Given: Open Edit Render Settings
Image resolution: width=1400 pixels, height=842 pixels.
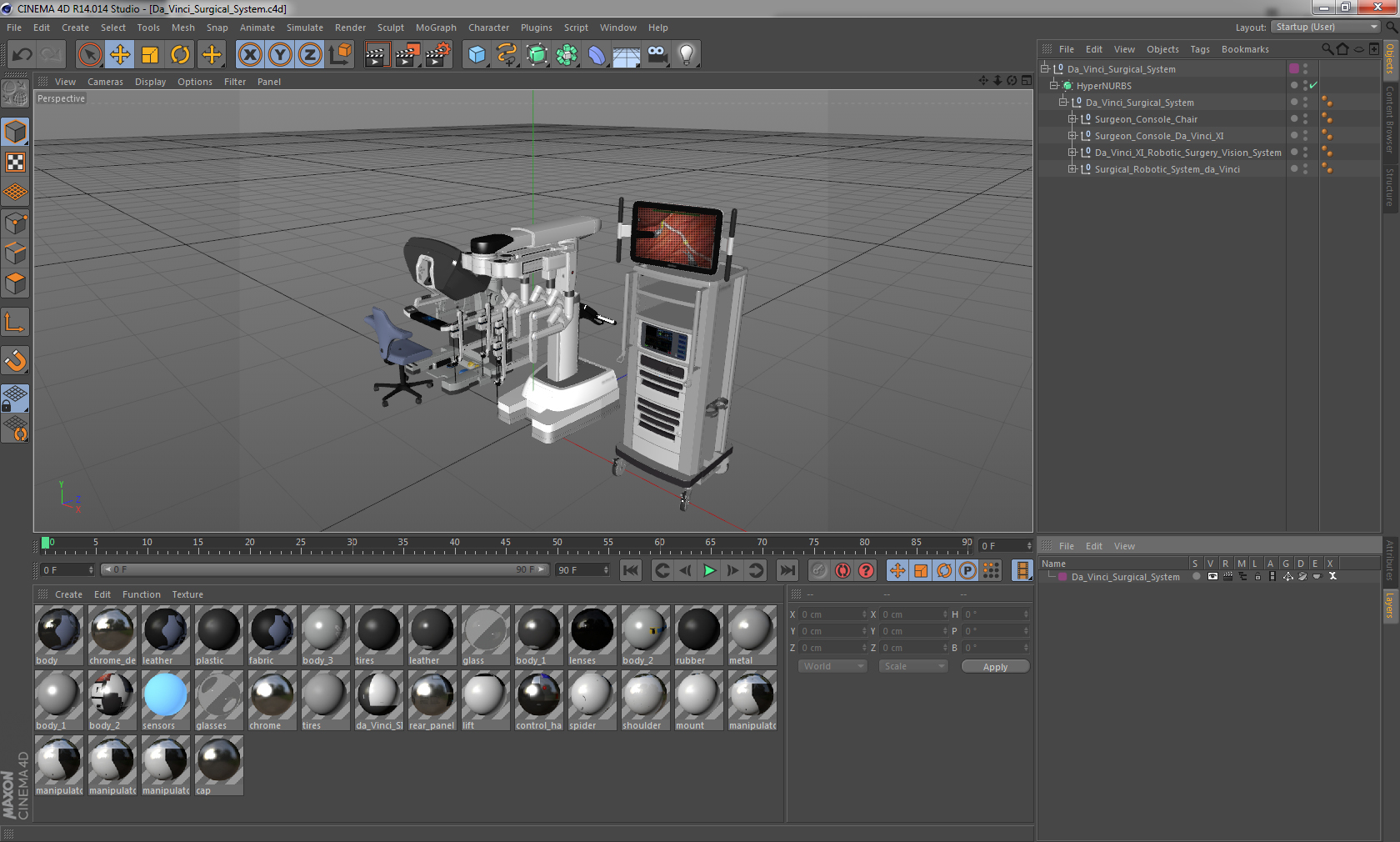Looking at the screenshot, I should [x=437, y=55].
